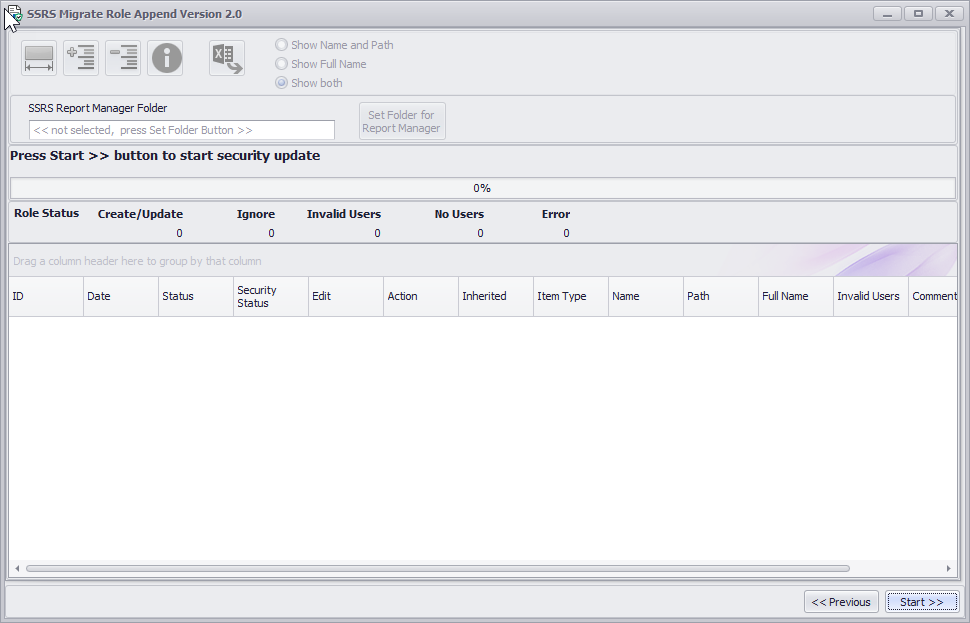Click the Role Status label
Viewport: 970px width, 623px height.
tap(46, 213)
